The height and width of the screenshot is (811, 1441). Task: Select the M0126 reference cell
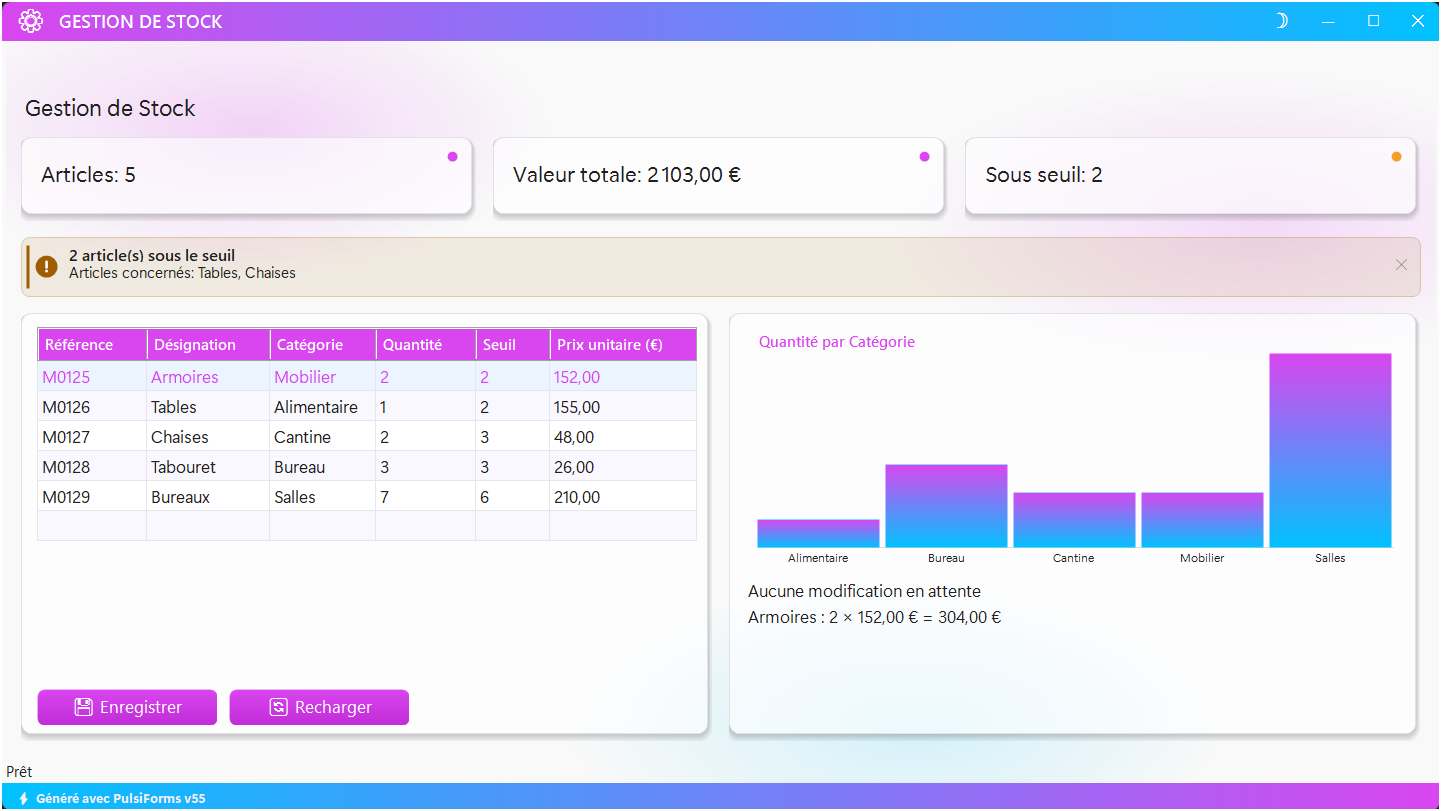click(92, 407)
